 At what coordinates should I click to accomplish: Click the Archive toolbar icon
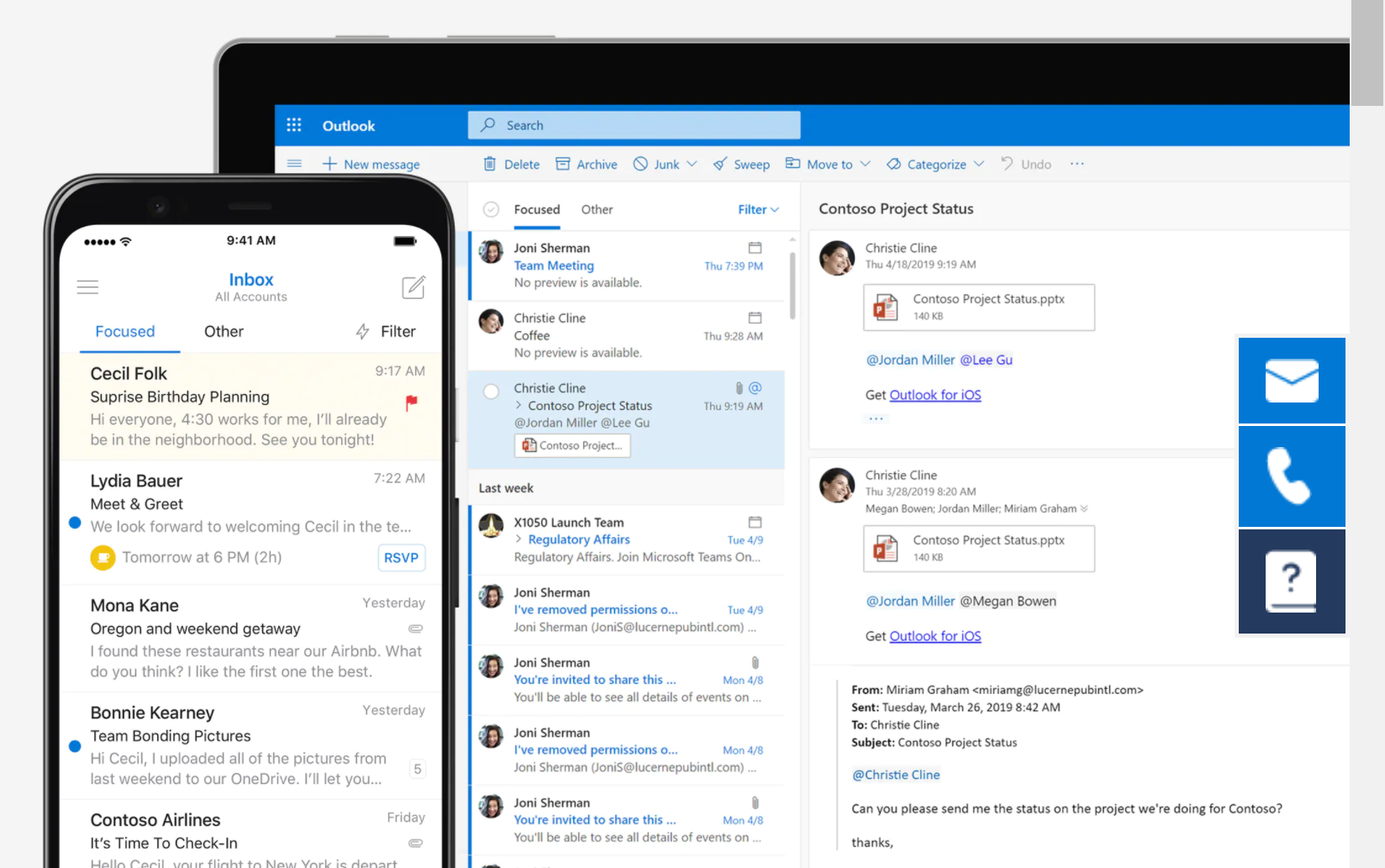(x=563, y=164)
